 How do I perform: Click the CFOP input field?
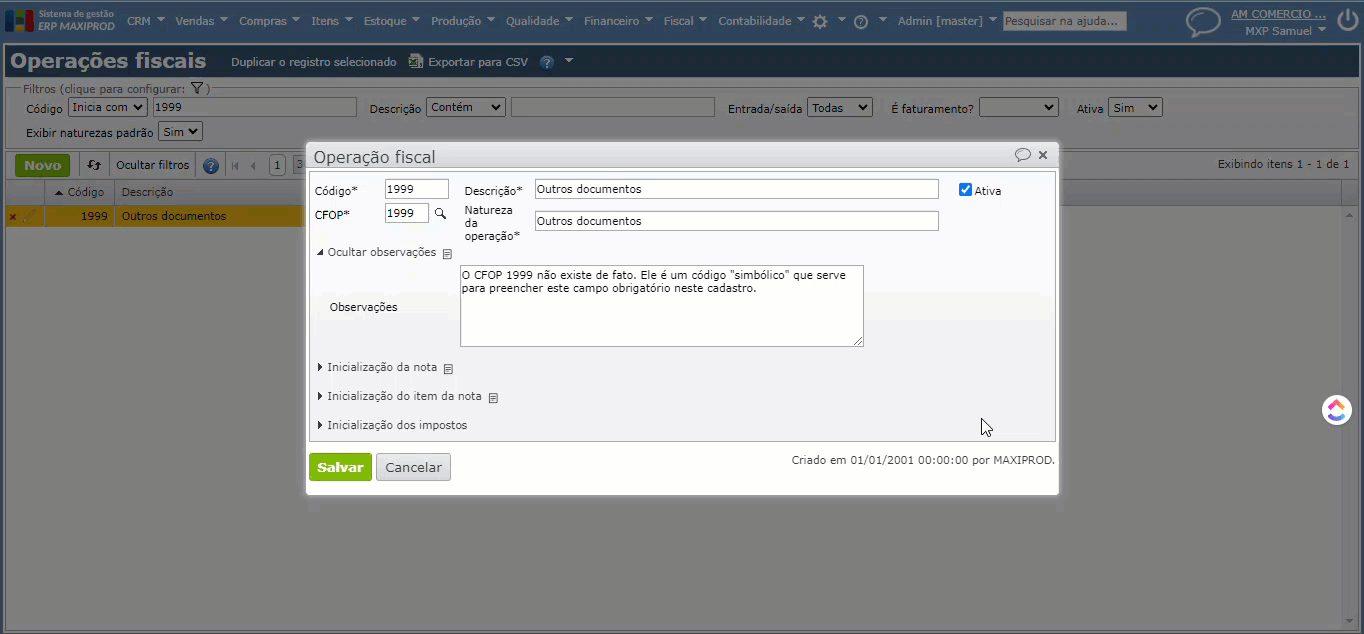[x=407, y=213]
